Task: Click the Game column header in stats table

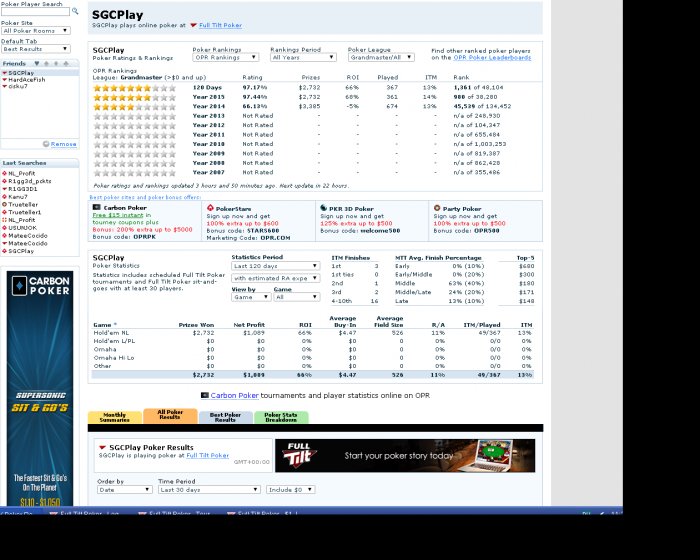Action: [x=102, y=325]
